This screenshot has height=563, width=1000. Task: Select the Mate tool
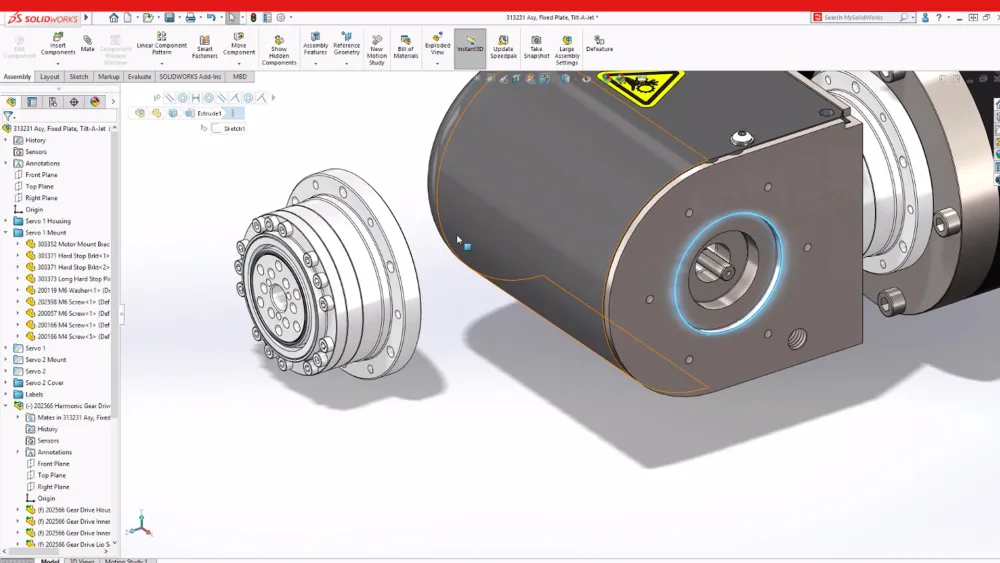point(87,43)
